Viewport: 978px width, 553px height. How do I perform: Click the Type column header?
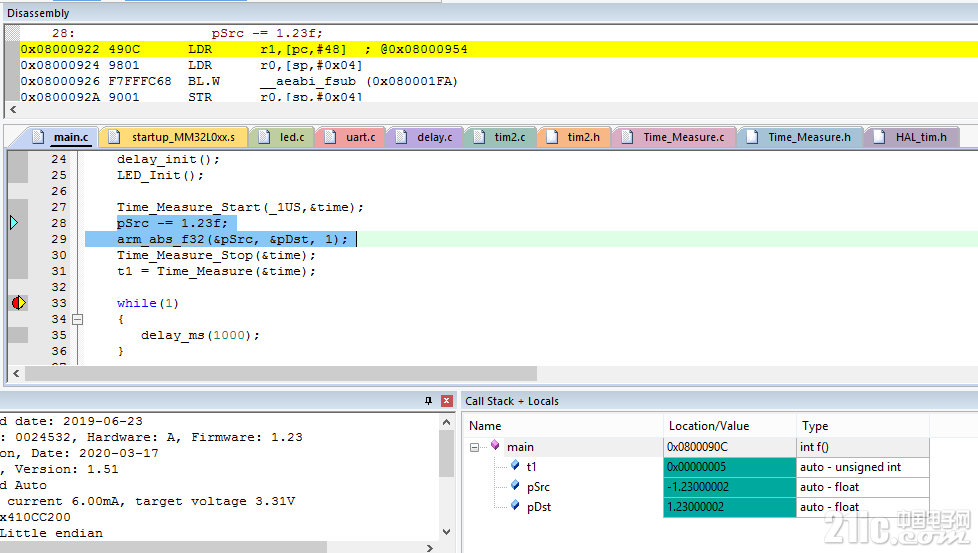863,426
